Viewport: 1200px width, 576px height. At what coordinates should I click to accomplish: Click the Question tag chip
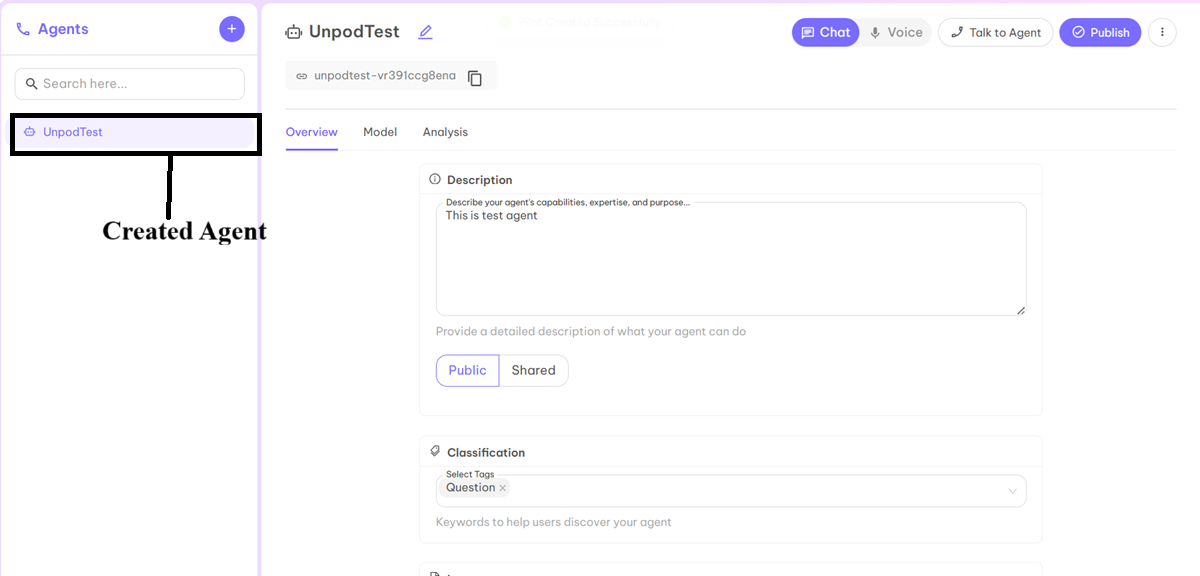click(475, 488)
